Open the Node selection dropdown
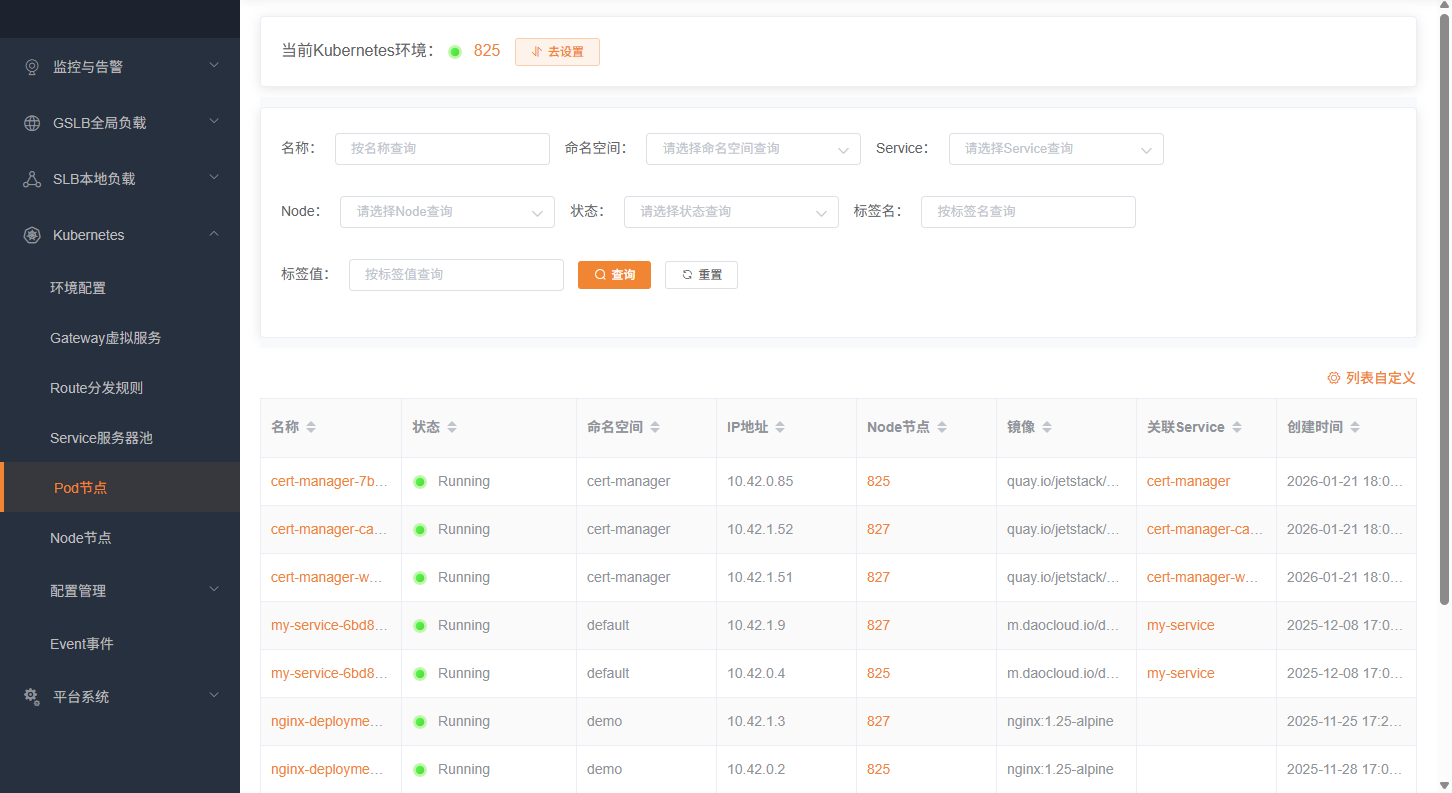 [446, 212]
